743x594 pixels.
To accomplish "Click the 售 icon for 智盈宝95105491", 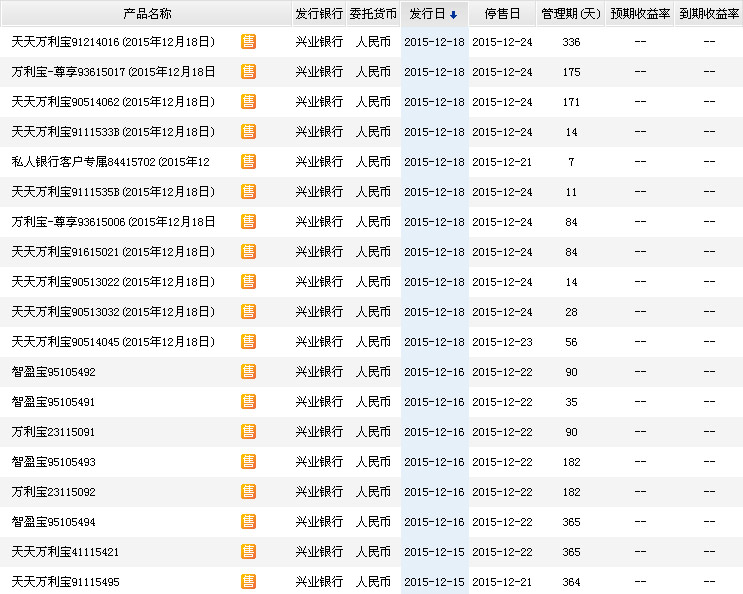I will coord(248,402).
